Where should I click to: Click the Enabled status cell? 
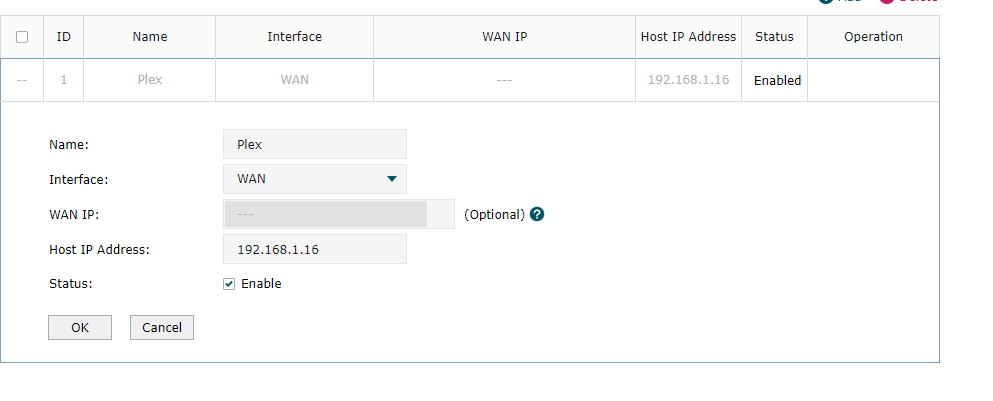point(777,80)
